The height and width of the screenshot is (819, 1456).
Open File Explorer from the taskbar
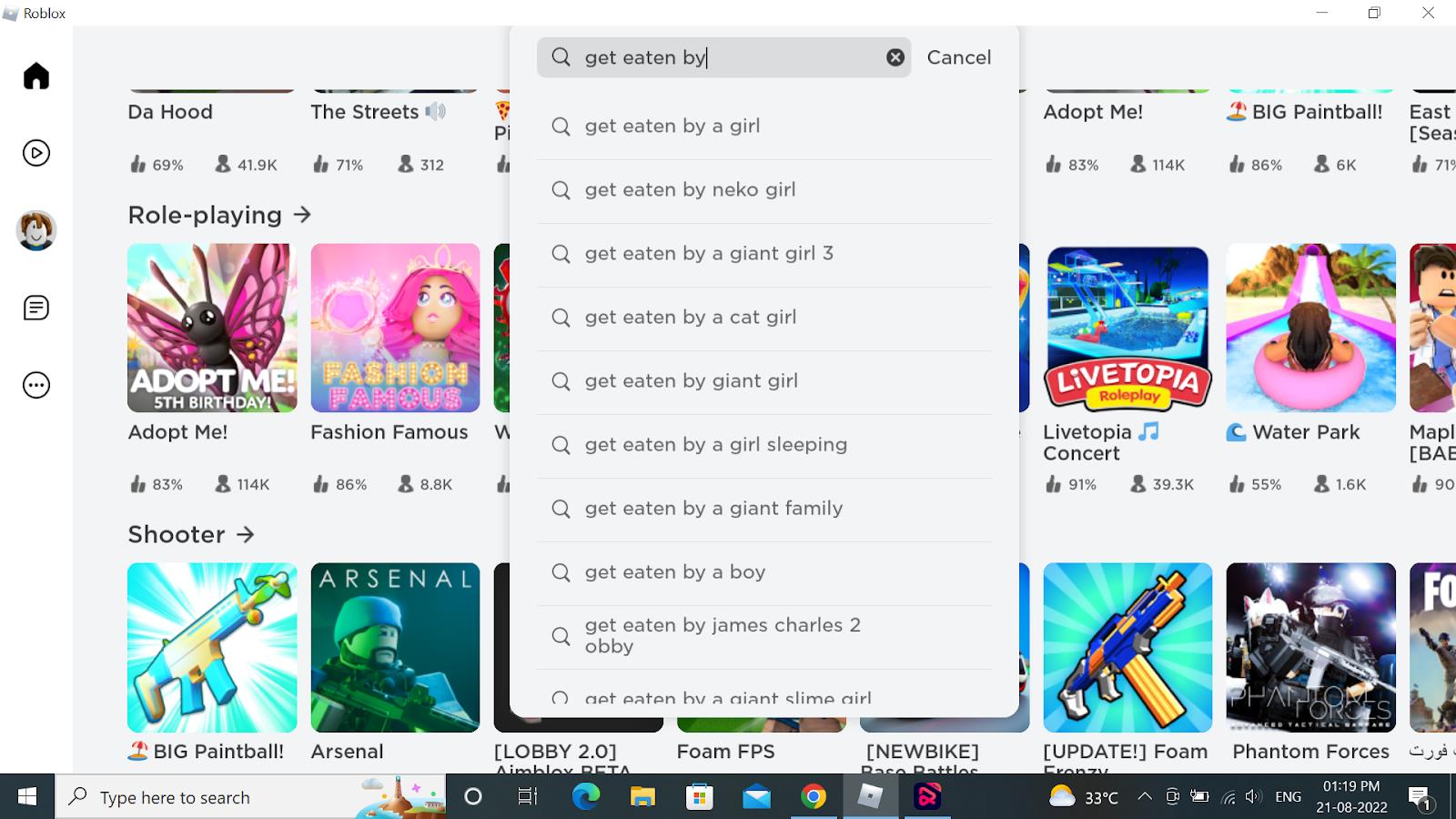(642, 797)
